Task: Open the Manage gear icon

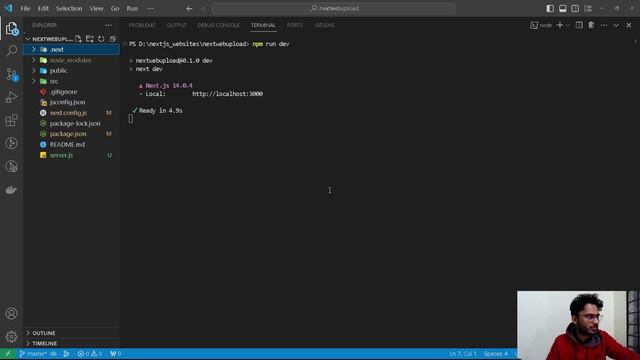Action: tap(11, 336)
